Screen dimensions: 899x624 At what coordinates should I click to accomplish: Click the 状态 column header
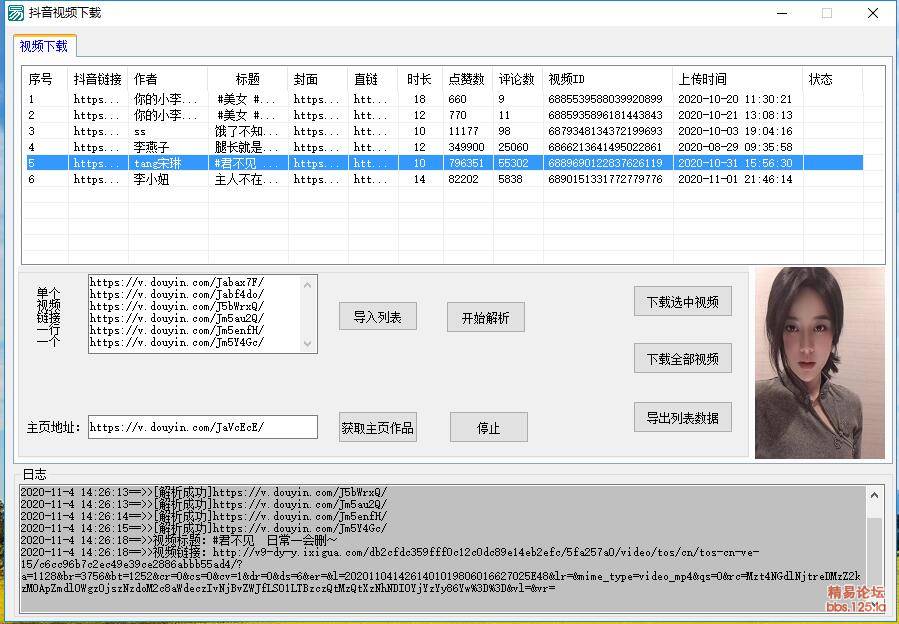click(832, 79)
